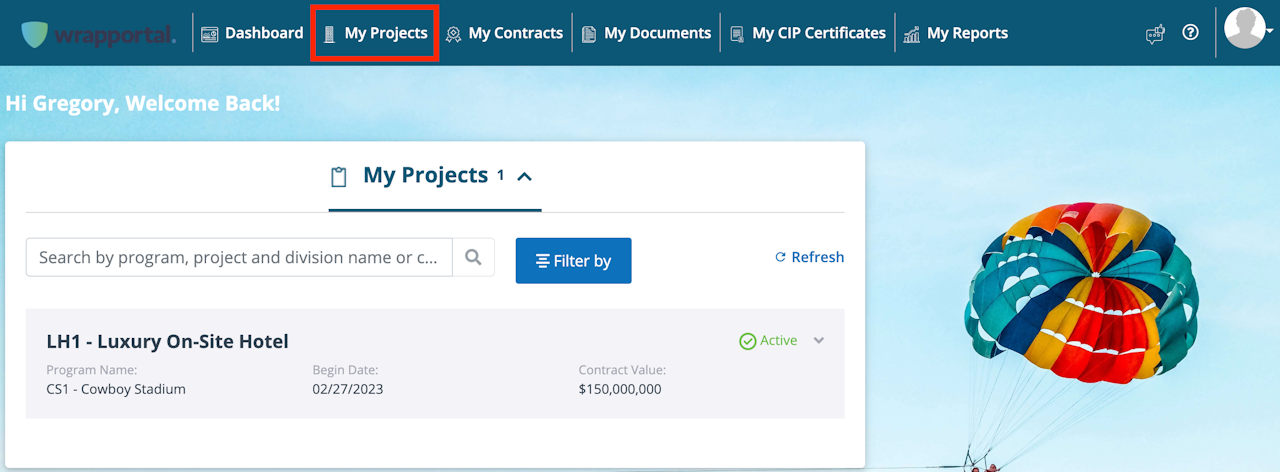Refresh the project list
This screenshot has height=472, width=1280.
(x=809, y=257)
